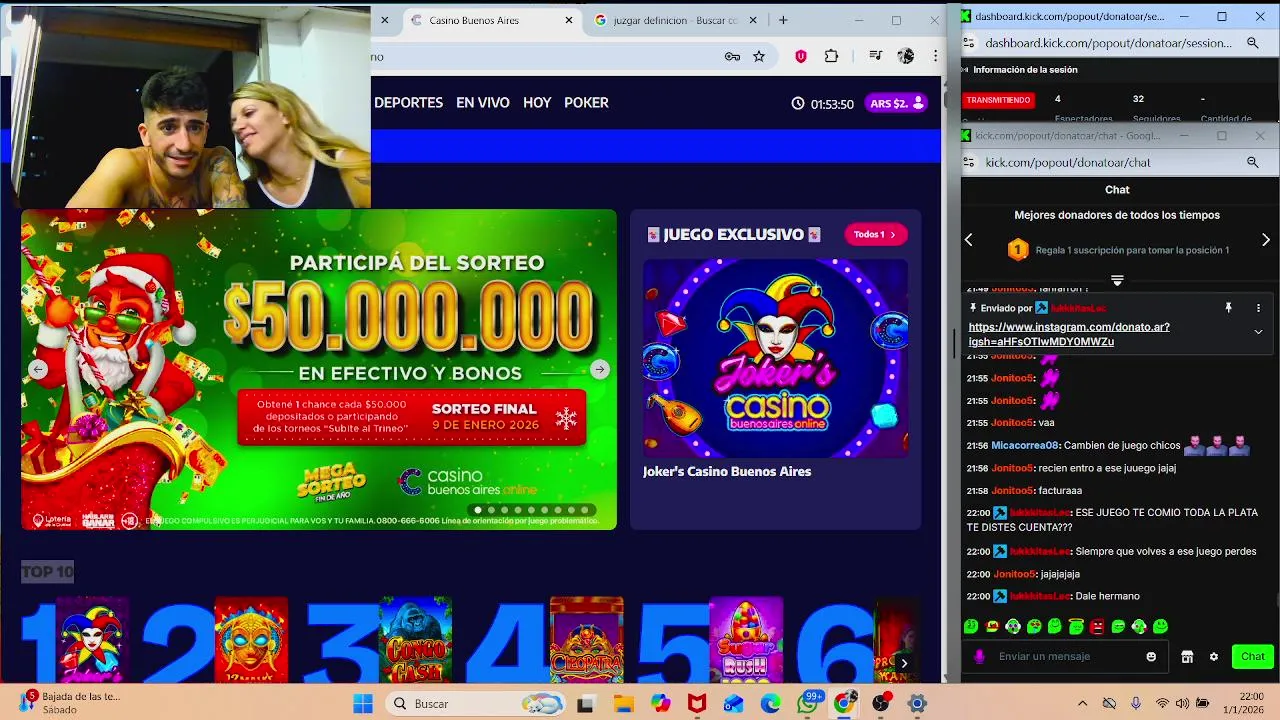Show next top donor with right arrow
This screenshot has width=1280, height=720.
click(1266, 240)
